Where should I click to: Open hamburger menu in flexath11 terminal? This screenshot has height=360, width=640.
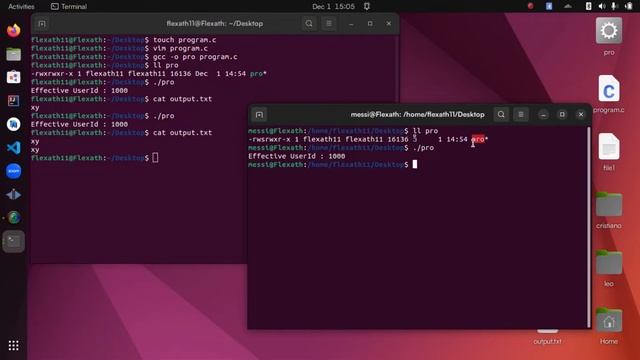tap(329, 24)
